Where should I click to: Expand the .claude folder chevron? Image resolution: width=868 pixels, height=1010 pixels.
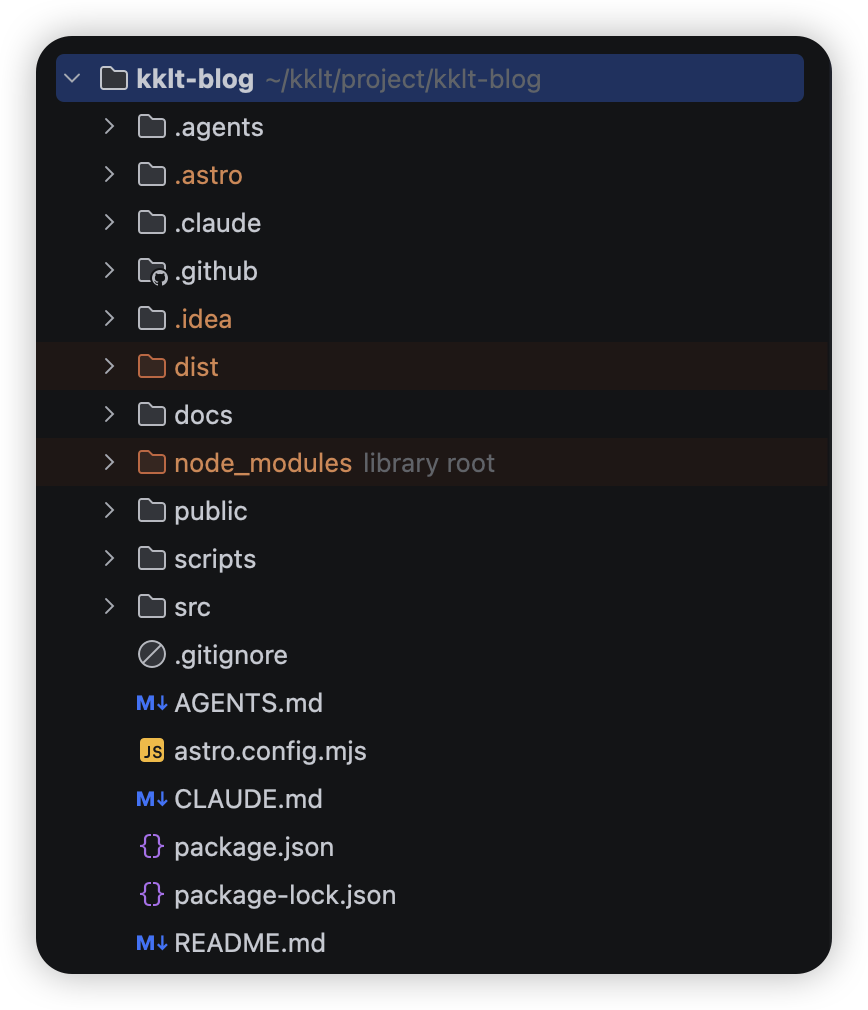pyautogui.click(x=109, y=222)
